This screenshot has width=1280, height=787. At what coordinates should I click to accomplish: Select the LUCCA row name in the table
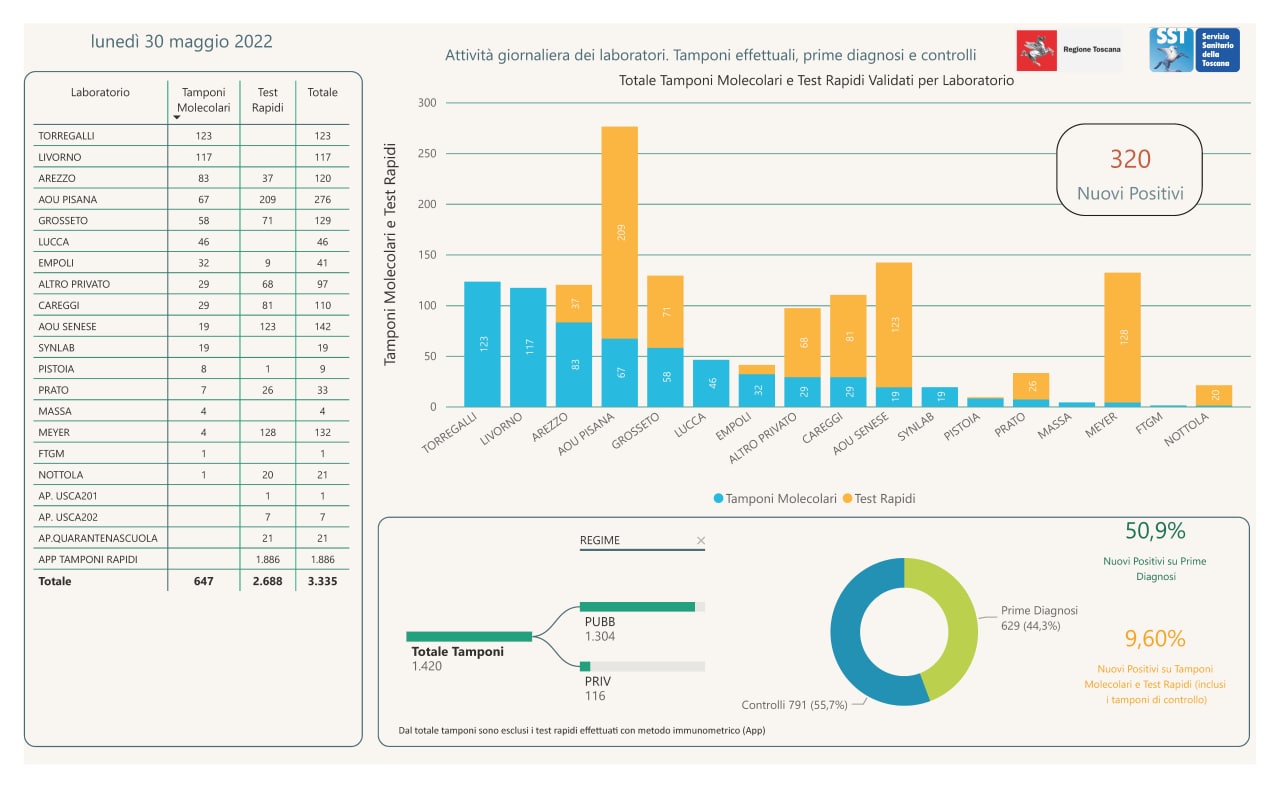53,242
